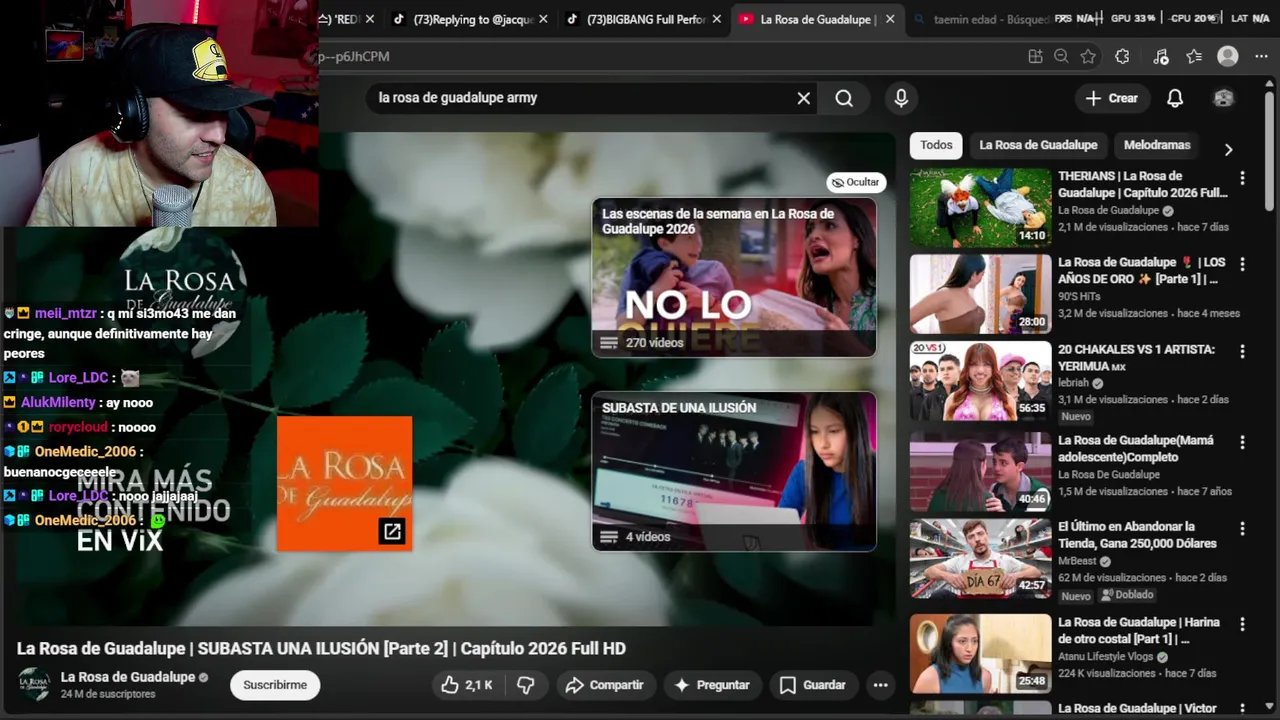The height and width of the screenshot is (720, 1280).
Task: Open options menu for LOS AÑOS DE ORO video
Action: [x=1242, y=264]
